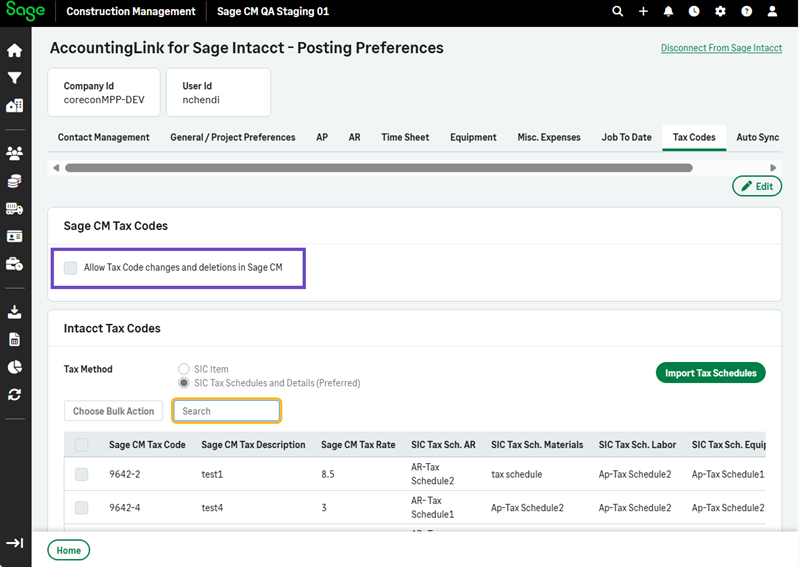Click the plus add icon in top bar
Screen dimensions: 800x567
pos(643,11)
